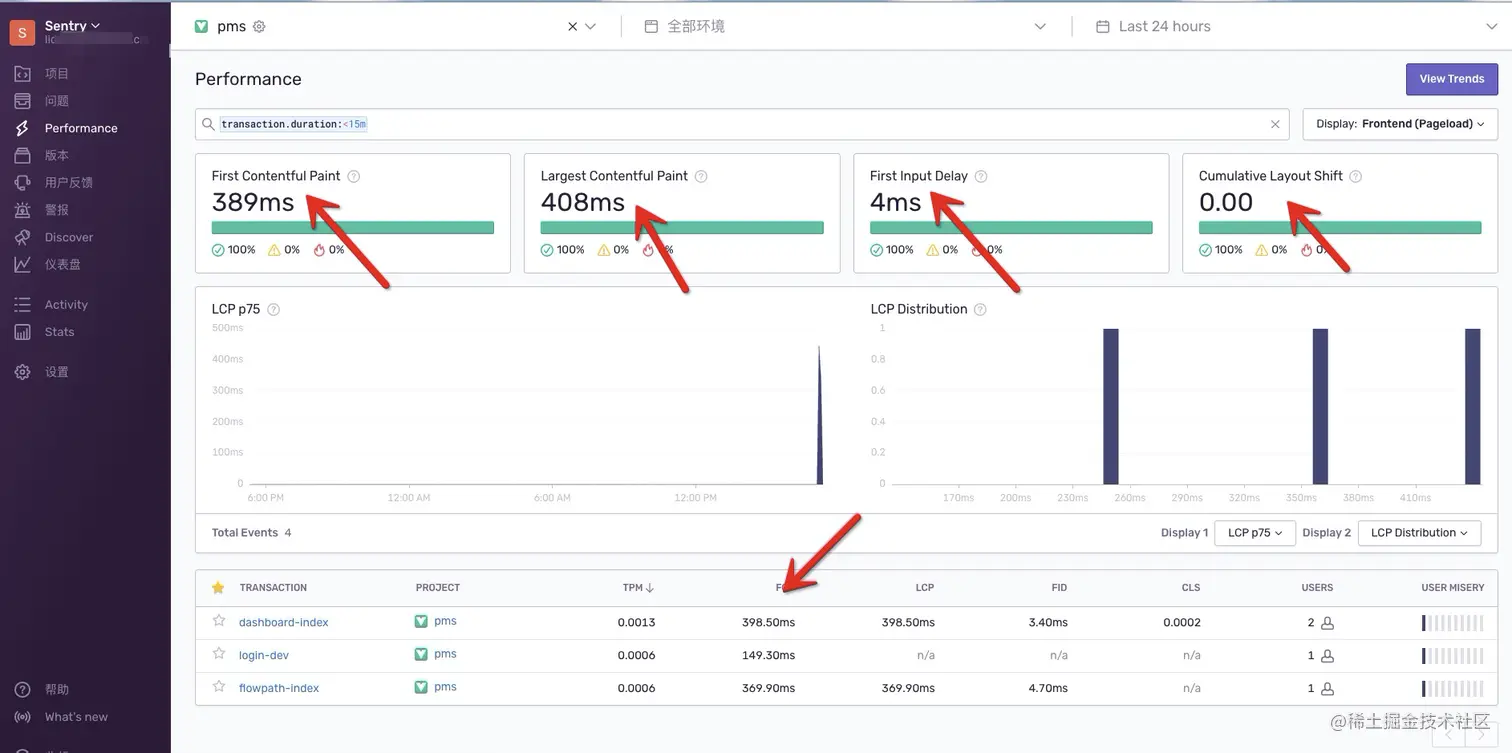Click the LCP Distribution help icon
Screen dimensions: 1512x753
tap(980, 309)
